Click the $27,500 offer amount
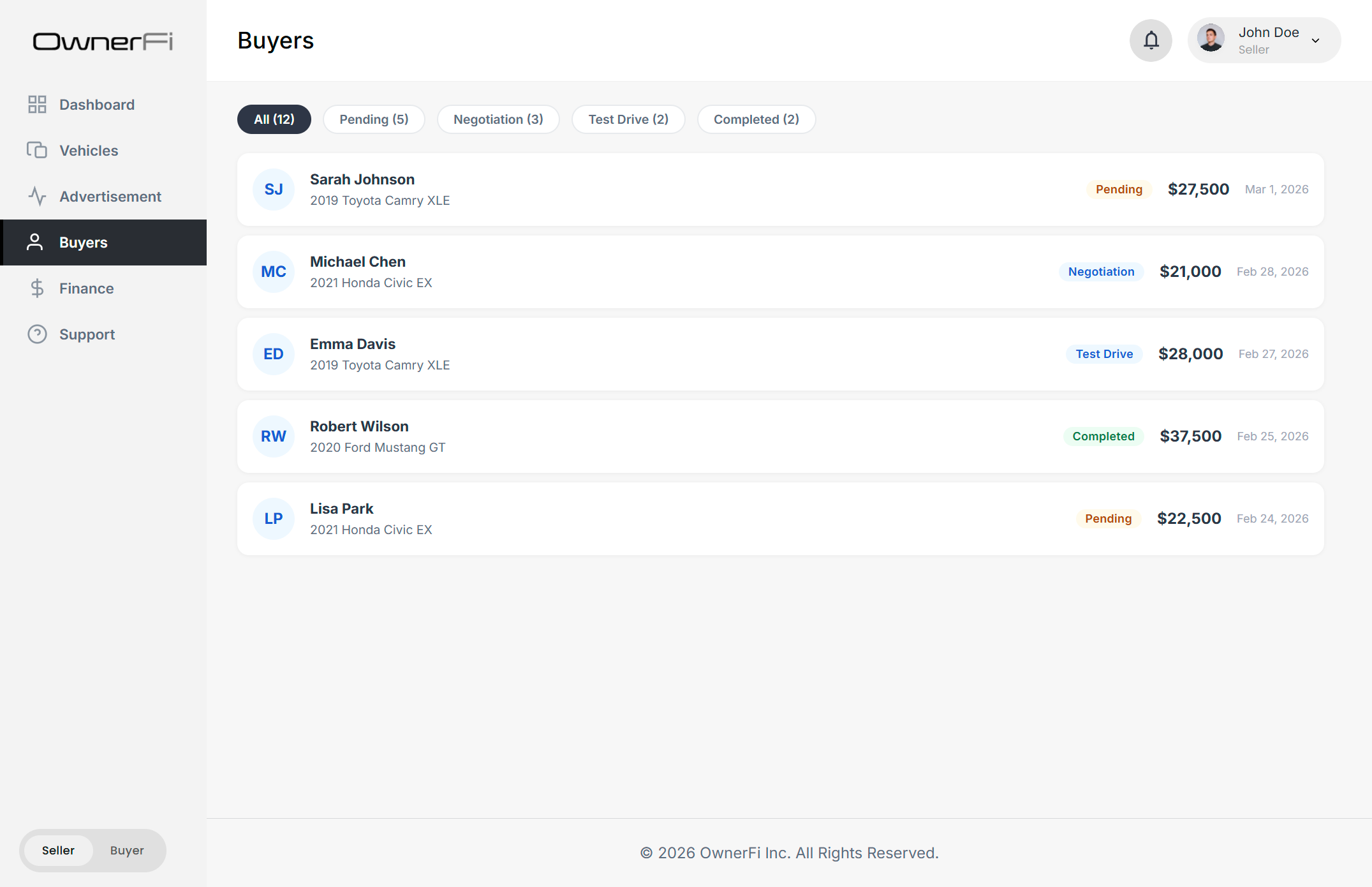Viewport: 1372px width, 887px height. pos(1199,190)
